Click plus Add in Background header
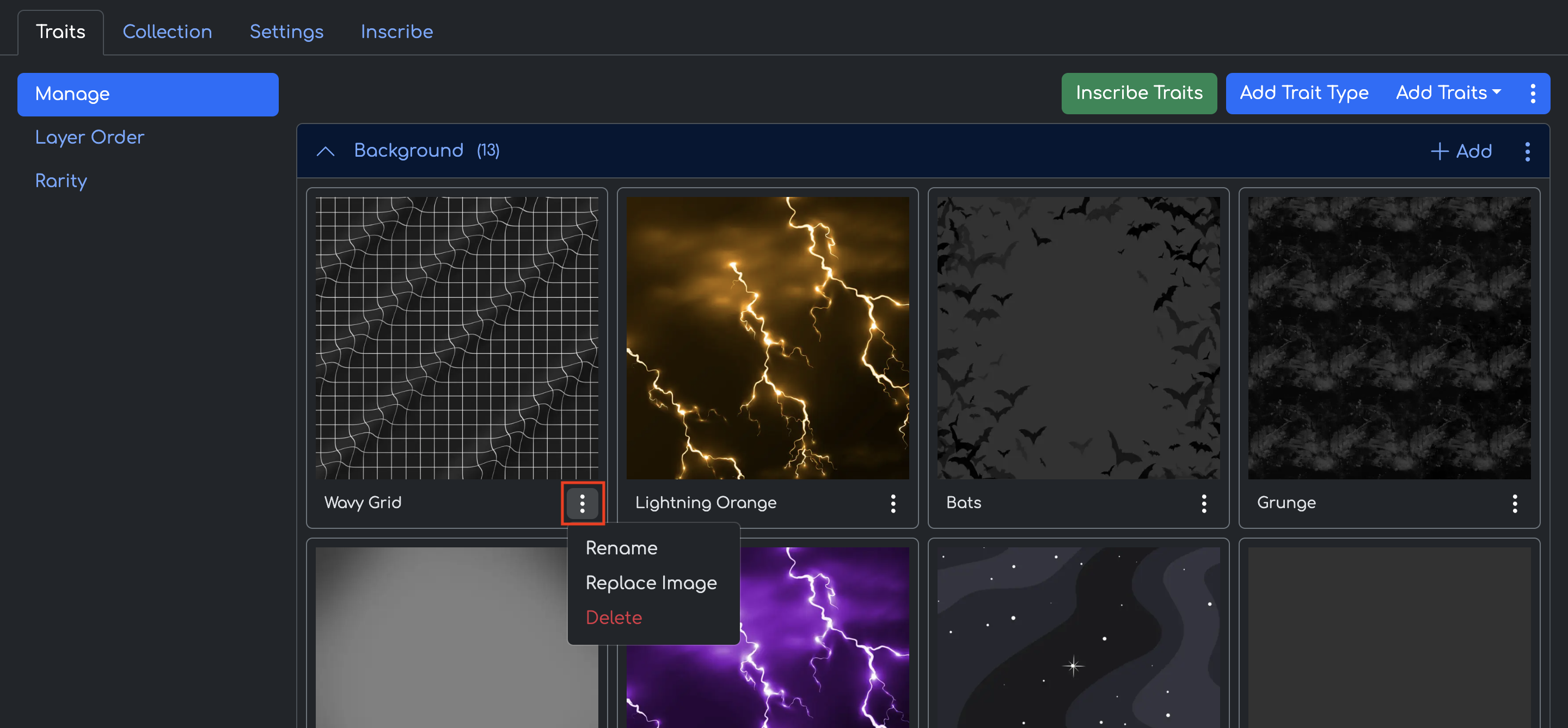 point(1461,151)
